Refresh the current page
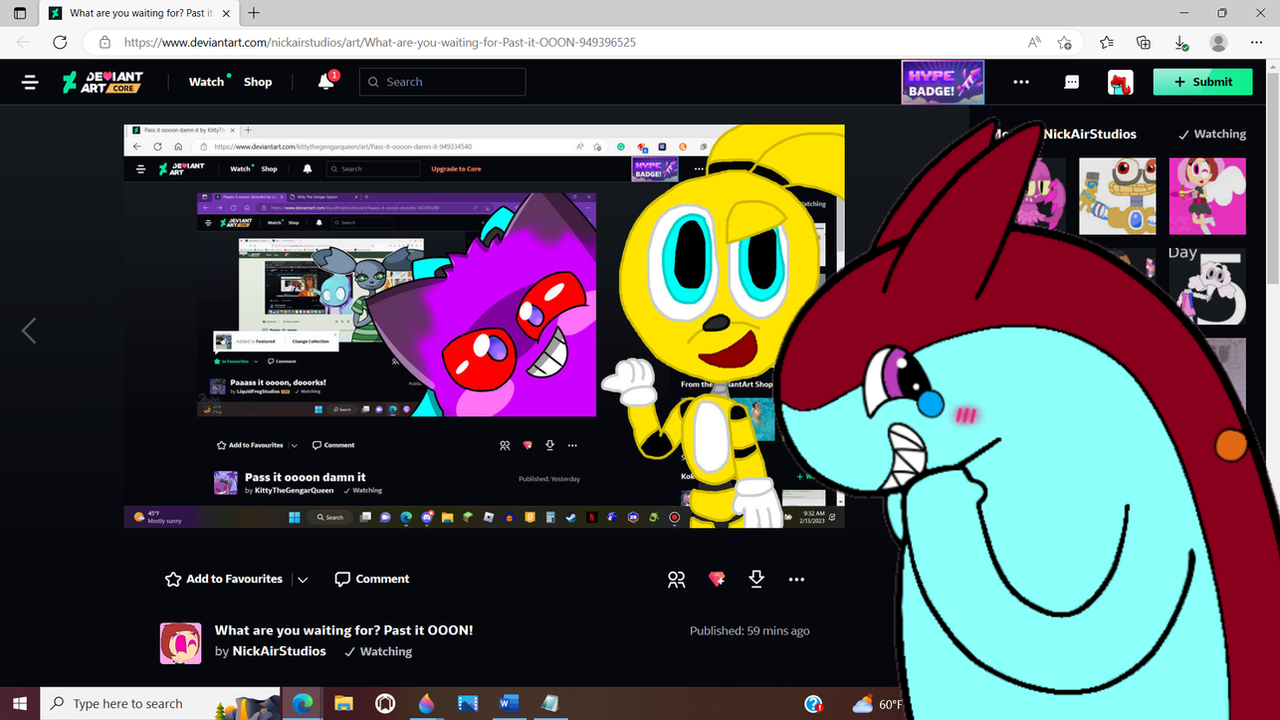 [x=60, y=42]
